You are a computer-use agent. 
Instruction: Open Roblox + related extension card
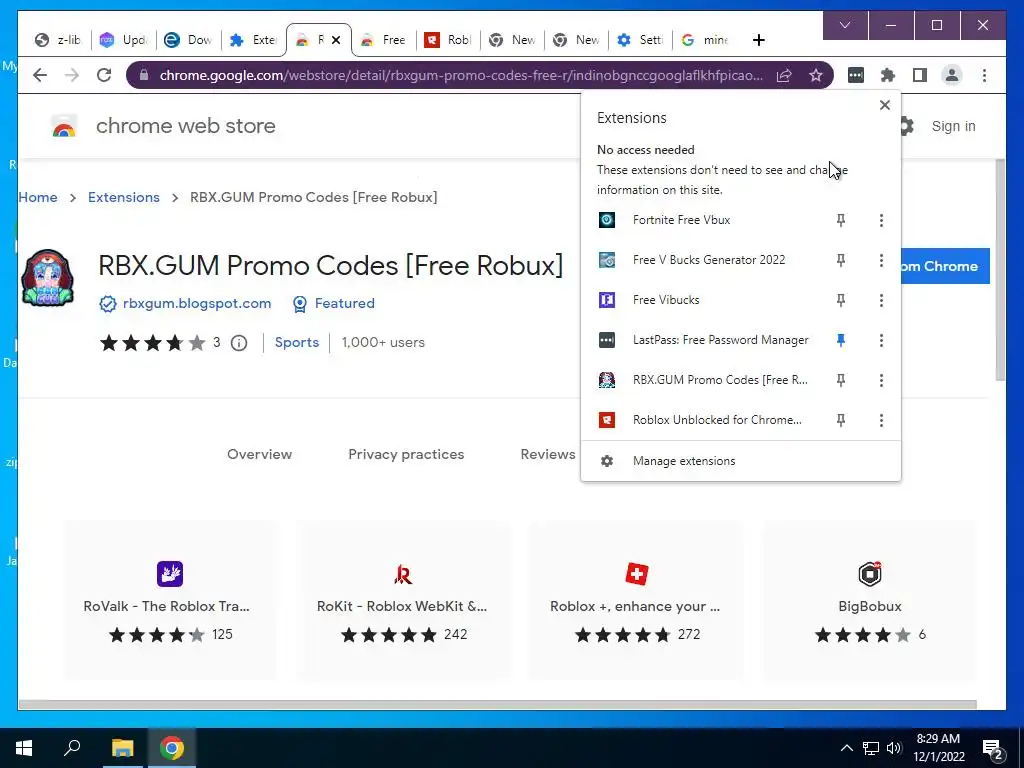[636, 600]
